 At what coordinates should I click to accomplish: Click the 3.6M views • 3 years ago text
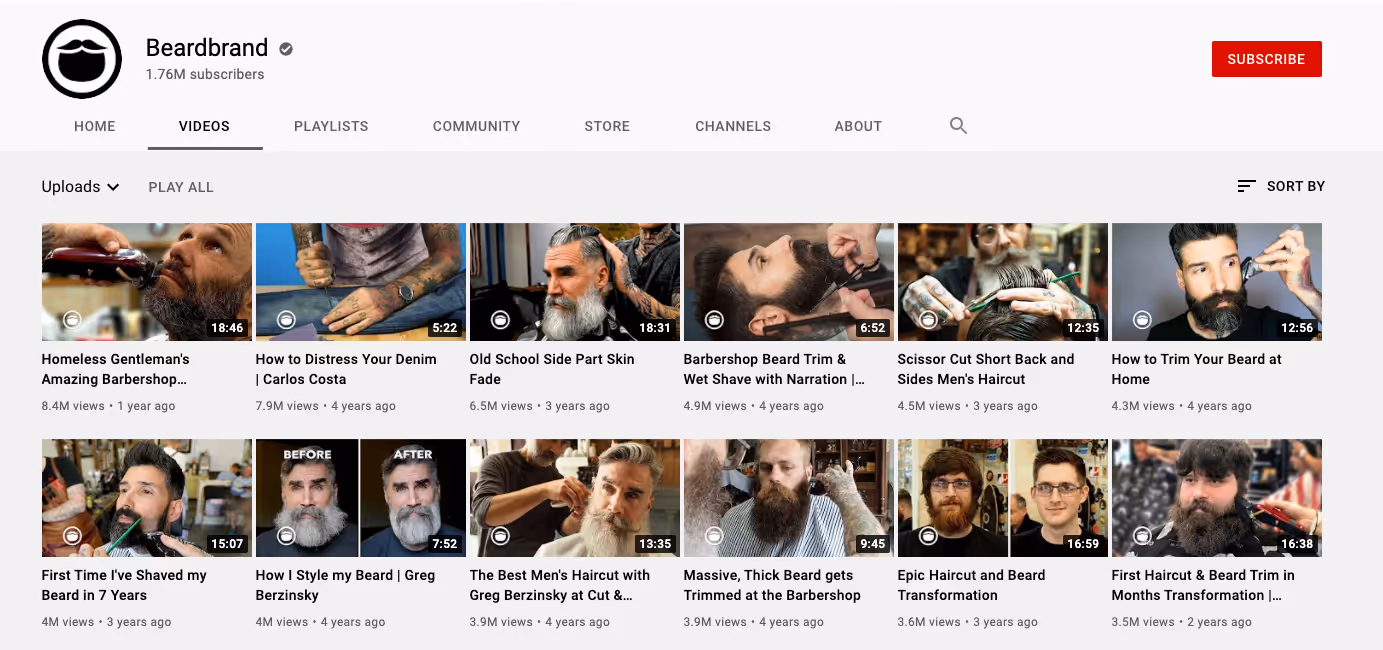(x=968, y=622)
